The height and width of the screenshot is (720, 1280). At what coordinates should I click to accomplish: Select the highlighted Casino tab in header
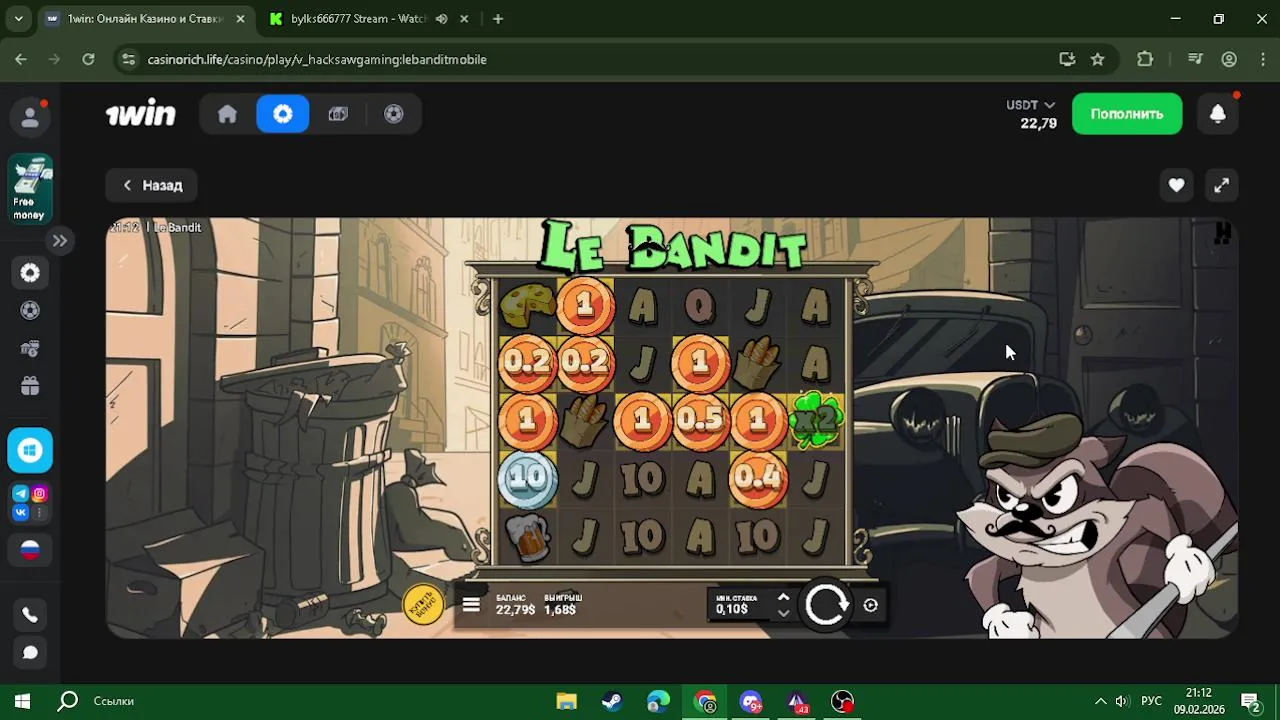pos(283,114)
